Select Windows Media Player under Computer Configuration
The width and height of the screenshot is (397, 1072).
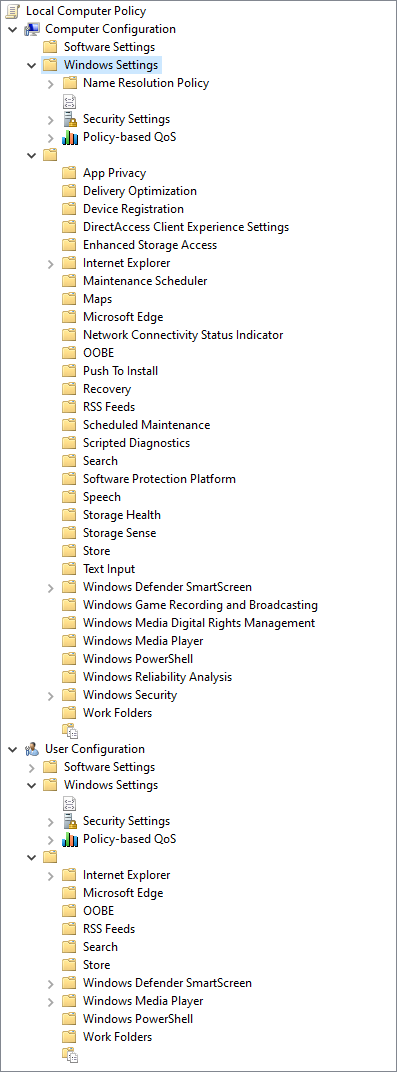pyautogui.click(x=143, y=641)
